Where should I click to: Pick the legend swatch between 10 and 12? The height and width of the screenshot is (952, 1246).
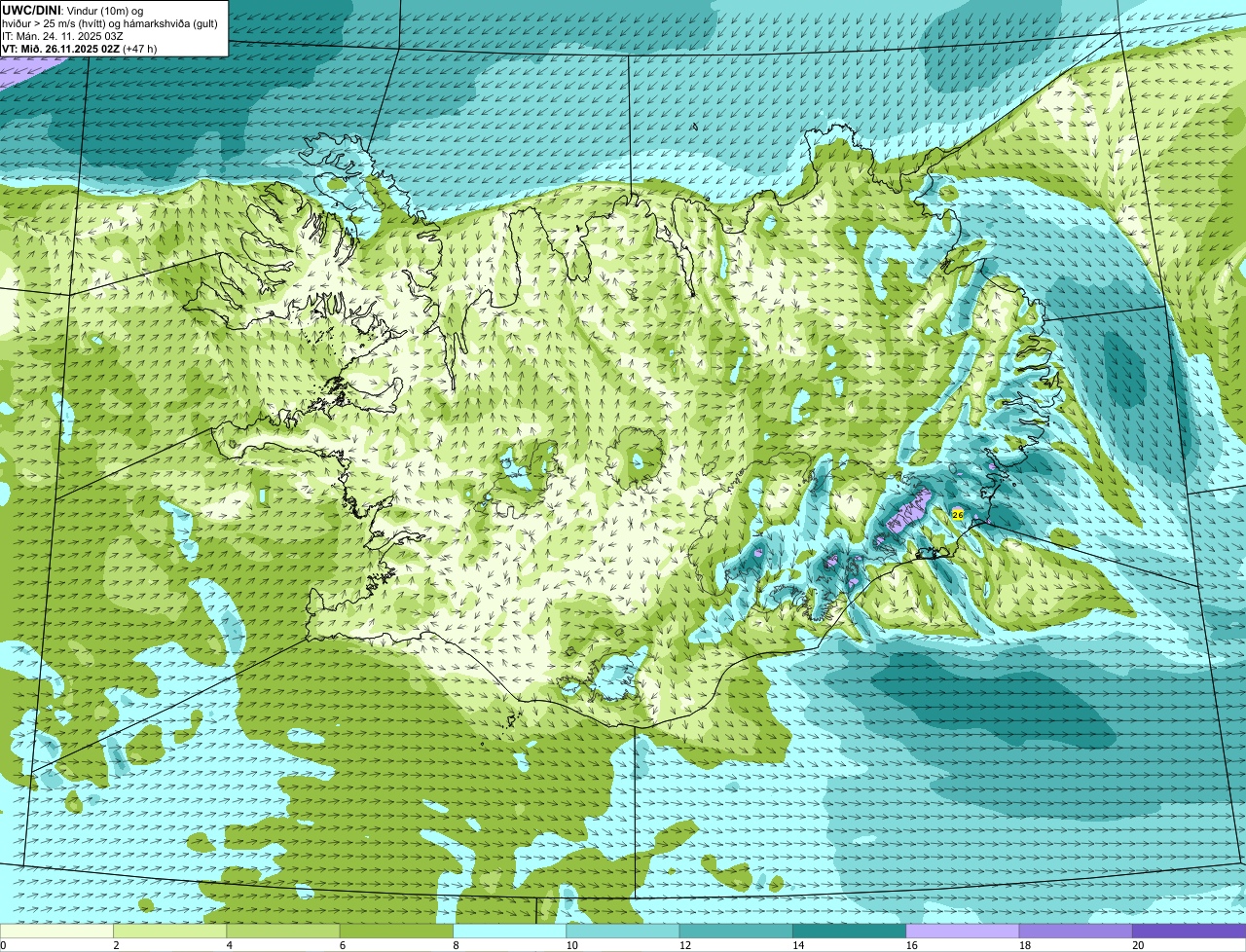(x=623, y=931)
